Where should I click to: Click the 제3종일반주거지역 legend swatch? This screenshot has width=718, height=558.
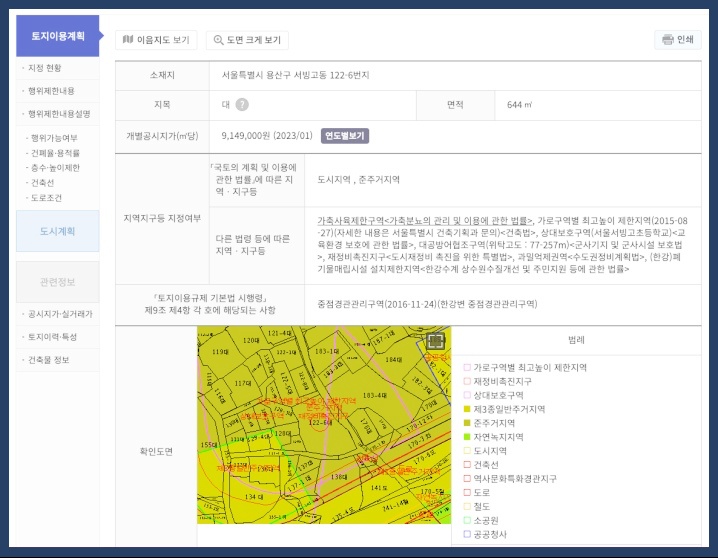467,409
